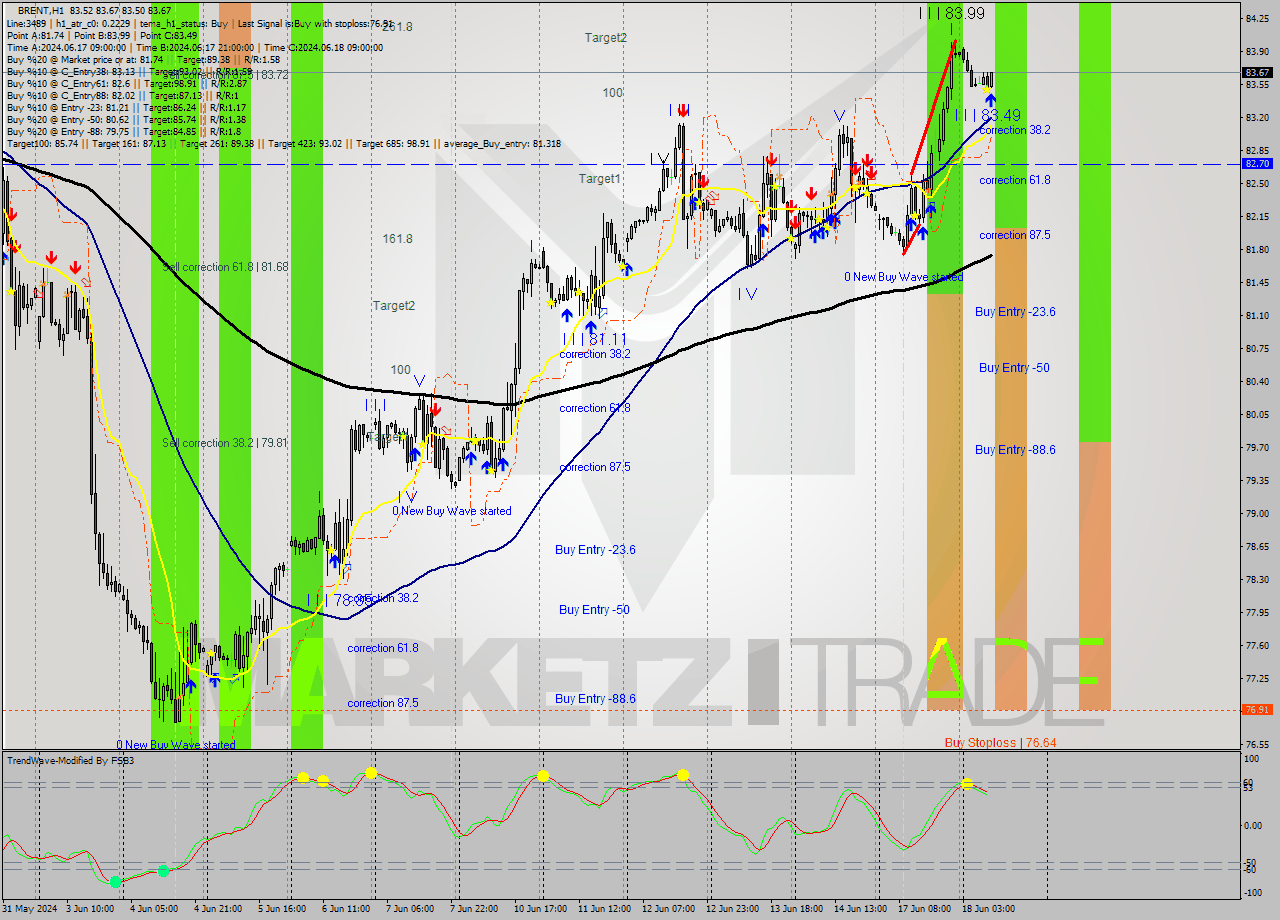Select the 0.00 indicator scale label
The height and width of the screenshot is (920, 1280).
pyautogui.click(x=1254, y=825)
